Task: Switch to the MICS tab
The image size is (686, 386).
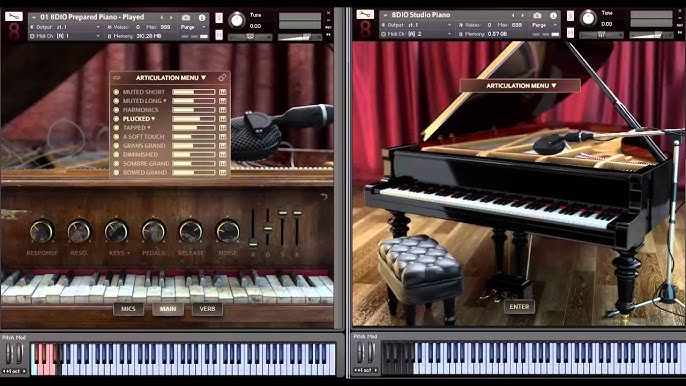Action: [x=128, y=309]
